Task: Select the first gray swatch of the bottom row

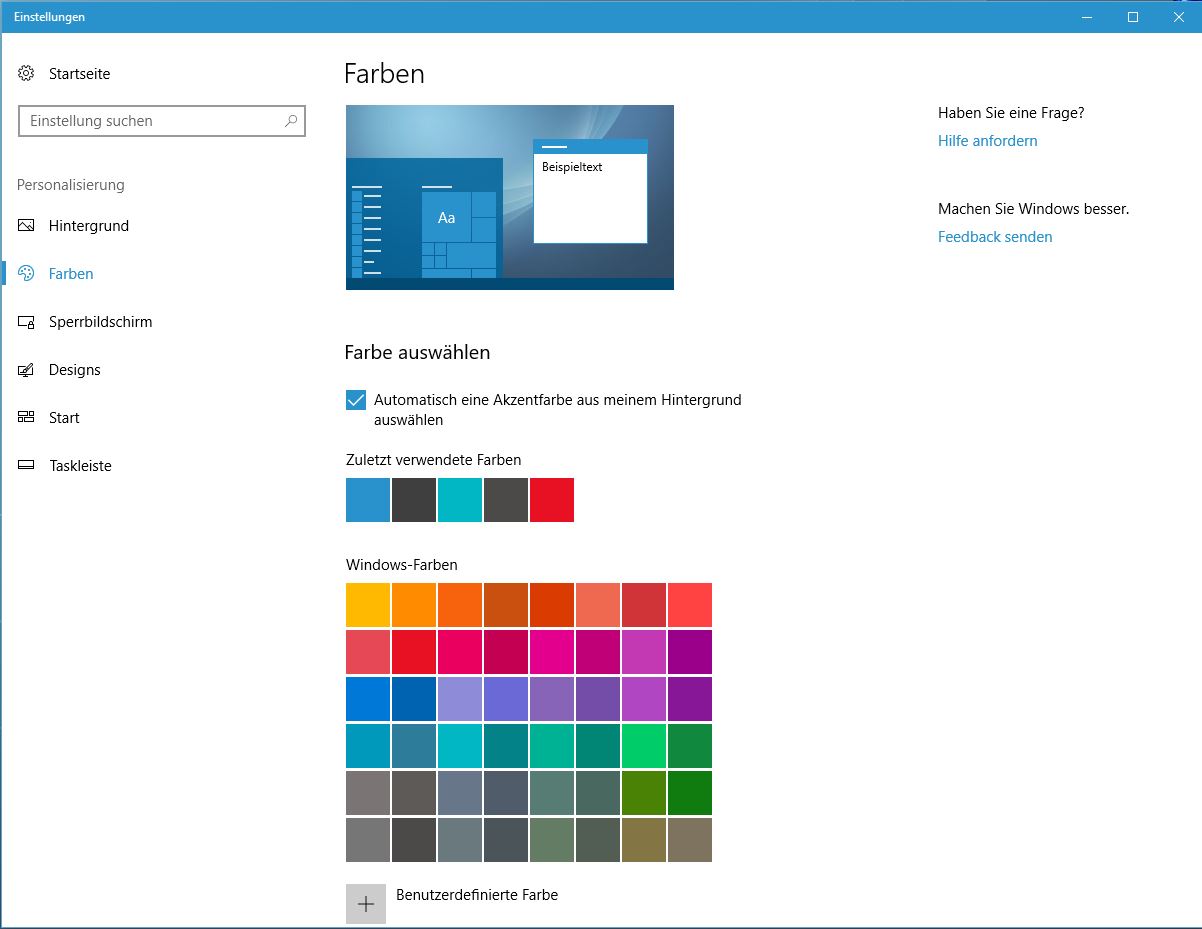Action: pos(368,840)
